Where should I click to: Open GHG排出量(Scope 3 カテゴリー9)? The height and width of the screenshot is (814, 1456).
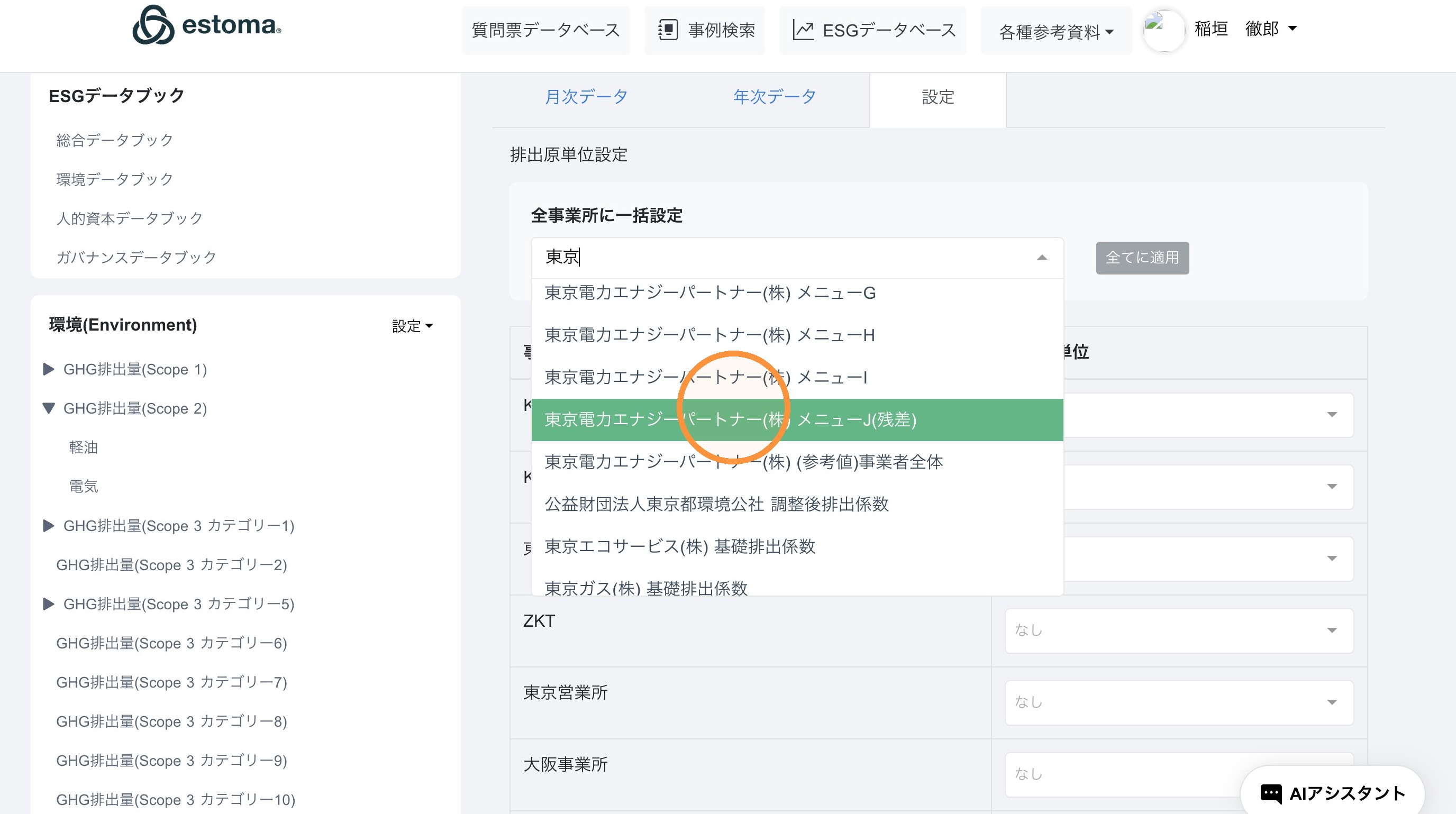coord(172,761)
